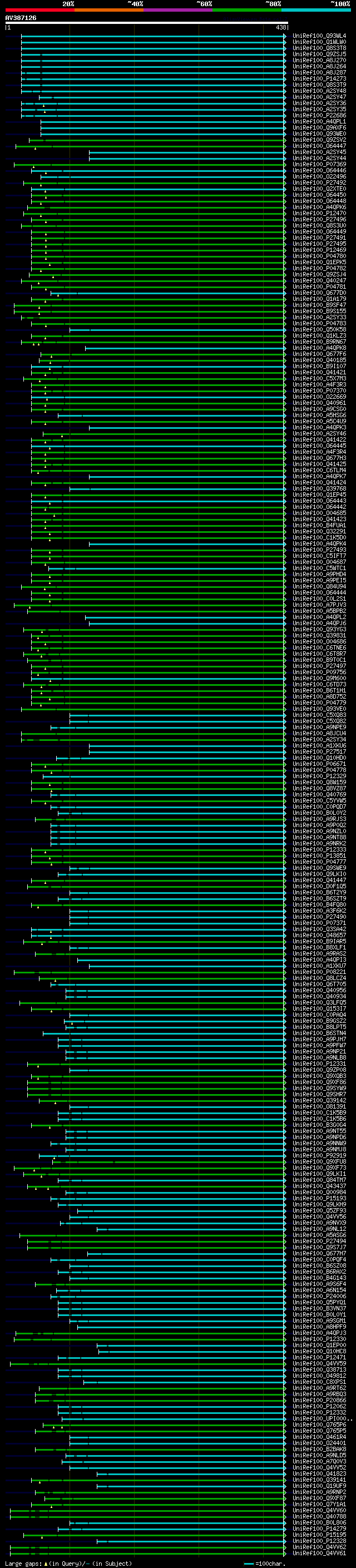The image size is (356, 1568).
Task: Click the UniRef100_P13851 label
Action: pos(319,856)
